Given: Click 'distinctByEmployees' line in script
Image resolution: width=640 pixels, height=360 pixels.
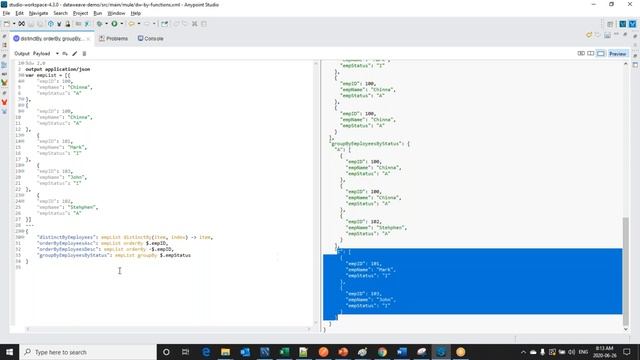Looking at the screenshot, I should pyautogui.click(x=125, y=237).
